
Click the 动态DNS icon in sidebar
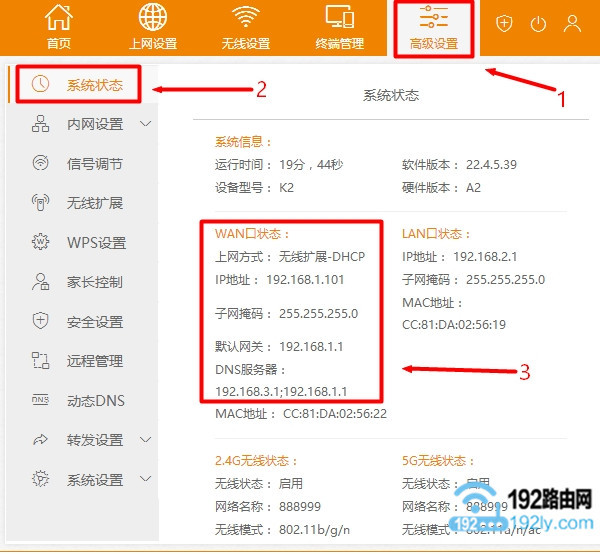coord(41,400)
